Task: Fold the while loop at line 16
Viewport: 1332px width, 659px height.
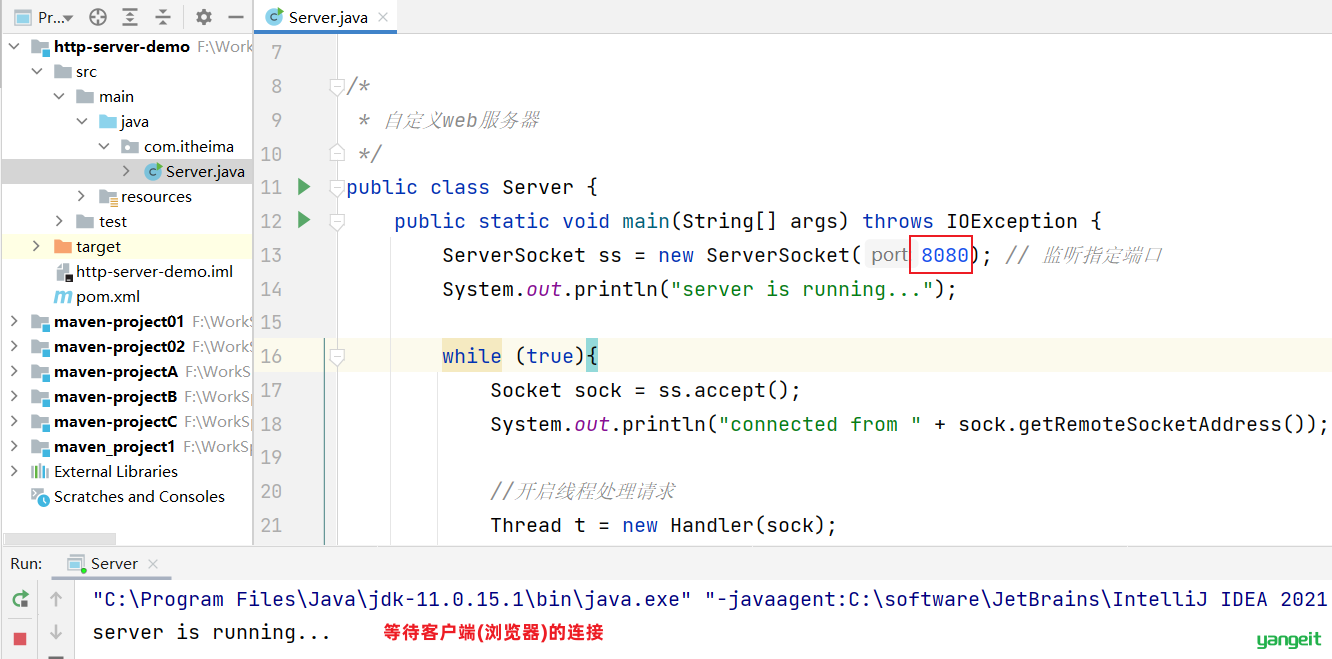Action: click(x=336, y=356)
